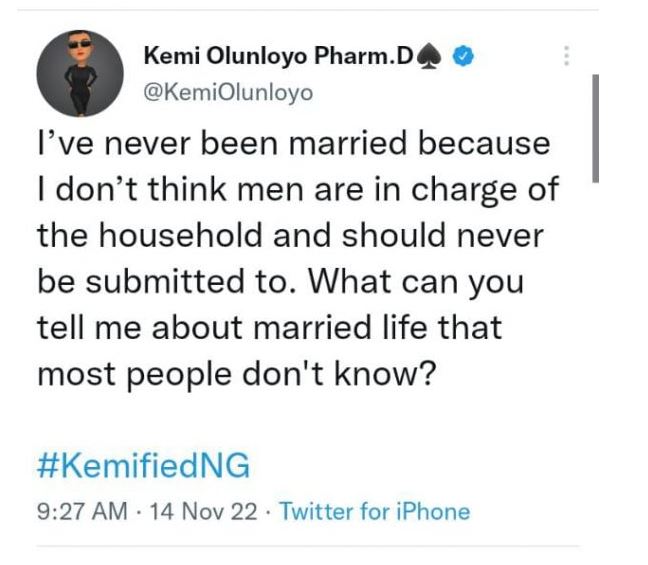648x565 pixels.
Task: Click the grey vertical scrollbar thumb
Action: [x=596, y=127]
